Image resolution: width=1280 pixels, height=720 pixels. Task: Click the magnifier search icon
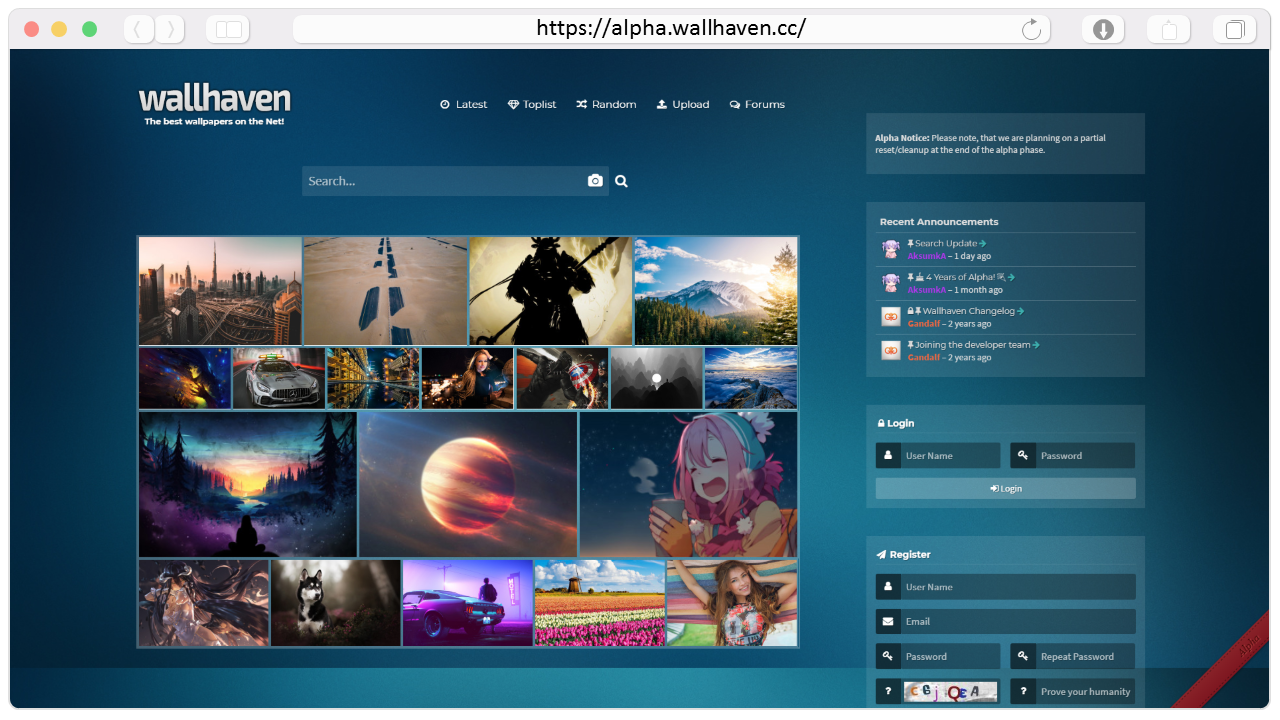point(621,181)
